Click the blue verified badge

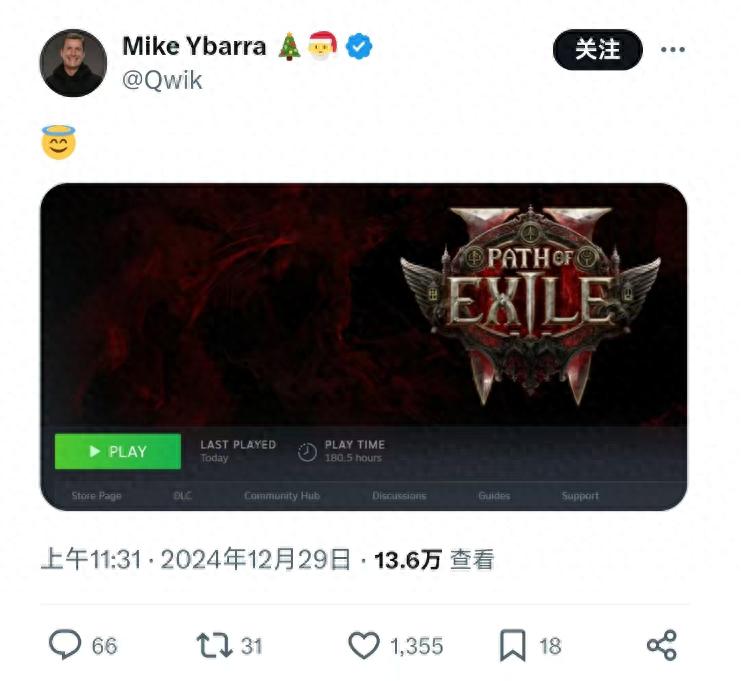click(x=359, y=46)
